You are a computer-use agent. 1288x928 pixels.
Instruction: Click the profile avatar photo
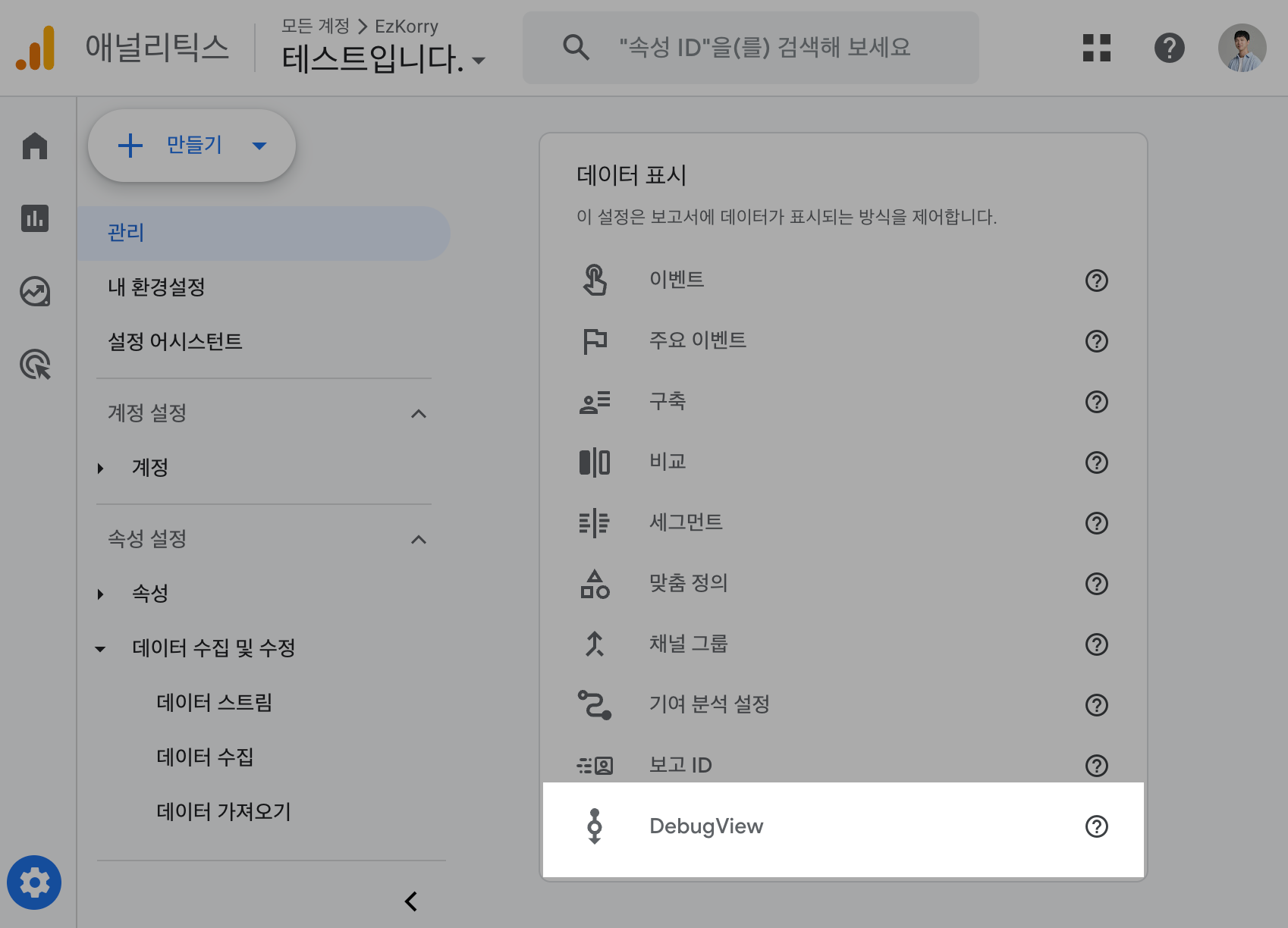(x=1242, y=48)
